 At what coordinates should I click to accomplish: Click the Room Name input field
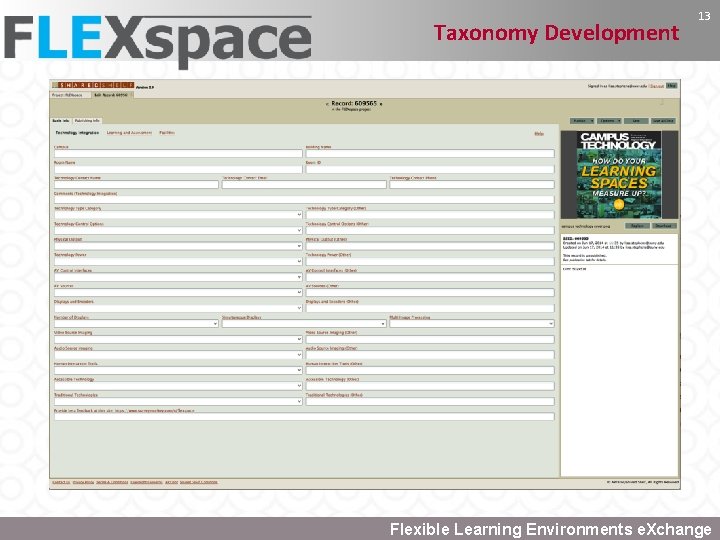click(x=178, y=169)
